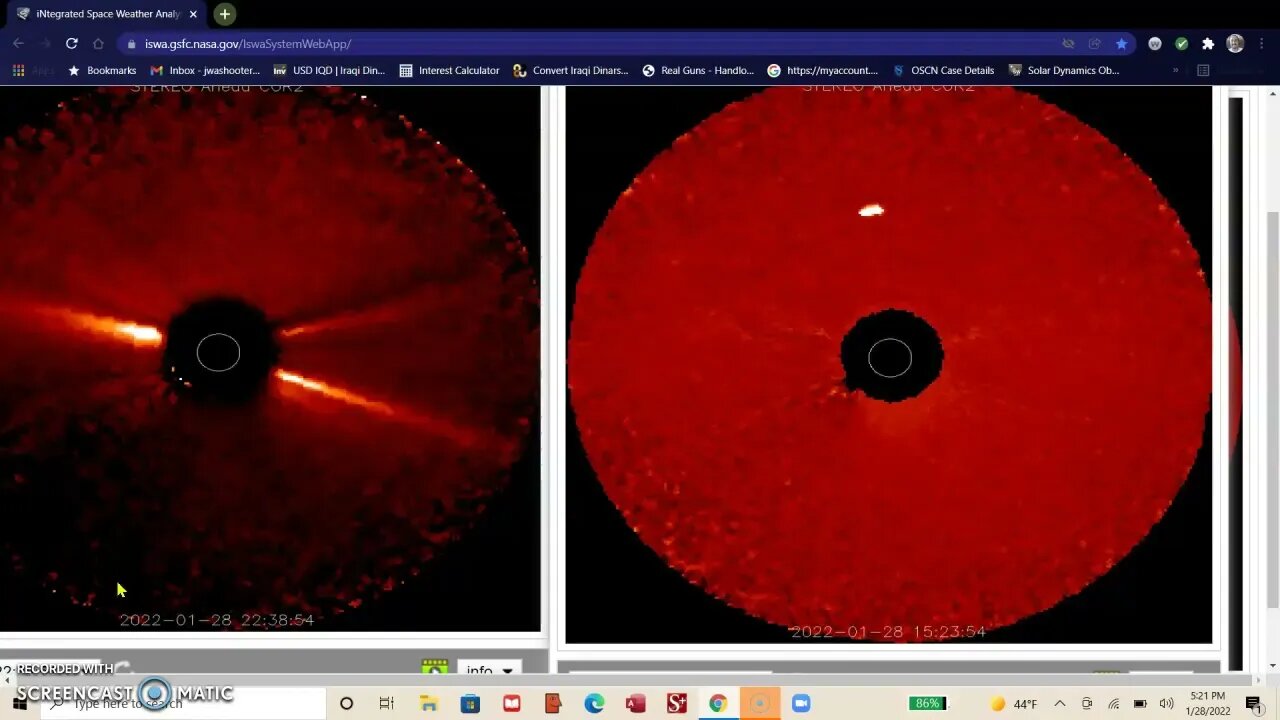Open the browser home page
The width and height of the screenshot is (1280, 720).
pos(98,44)
